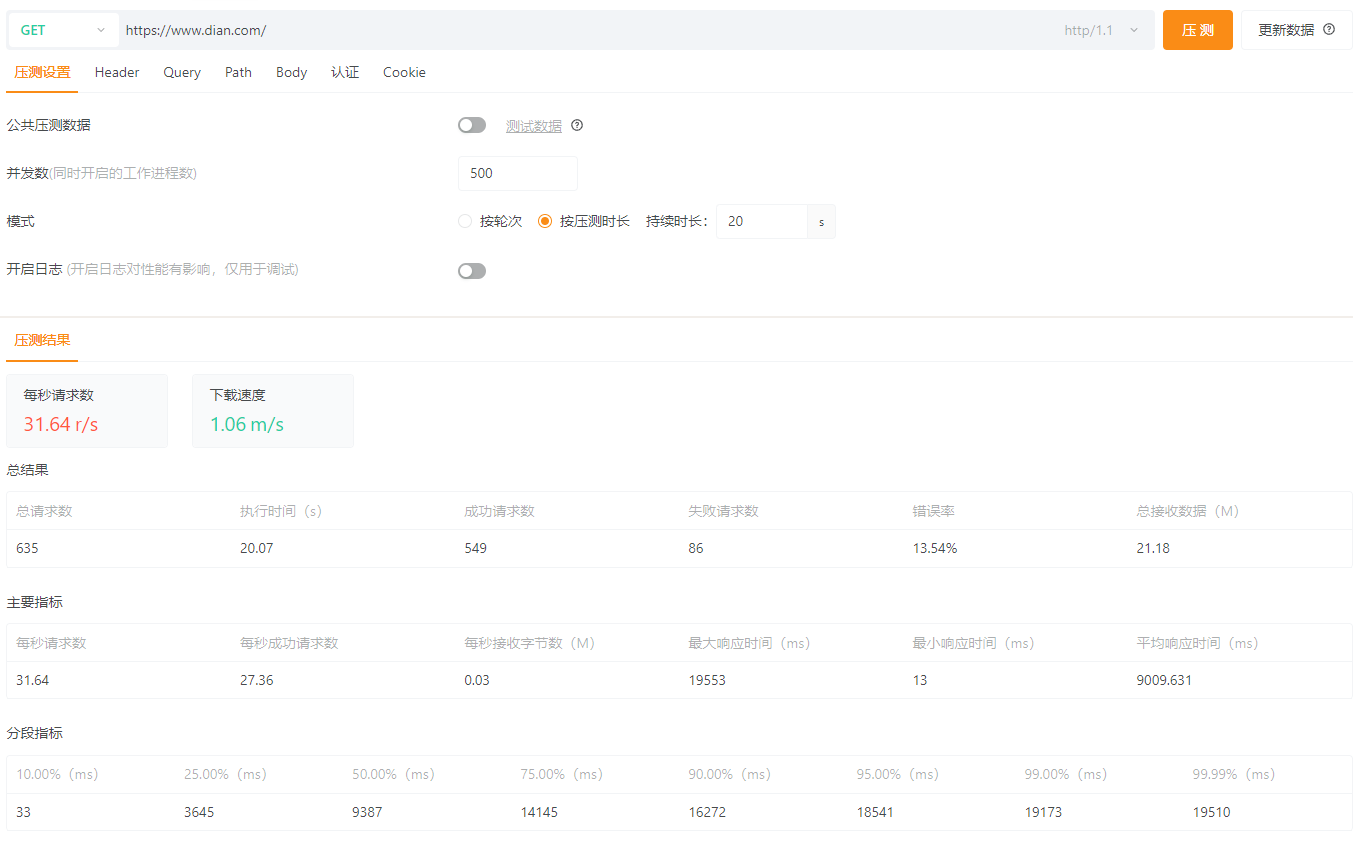Enable the 公共压测数据 toggle switch

point(472,125)
